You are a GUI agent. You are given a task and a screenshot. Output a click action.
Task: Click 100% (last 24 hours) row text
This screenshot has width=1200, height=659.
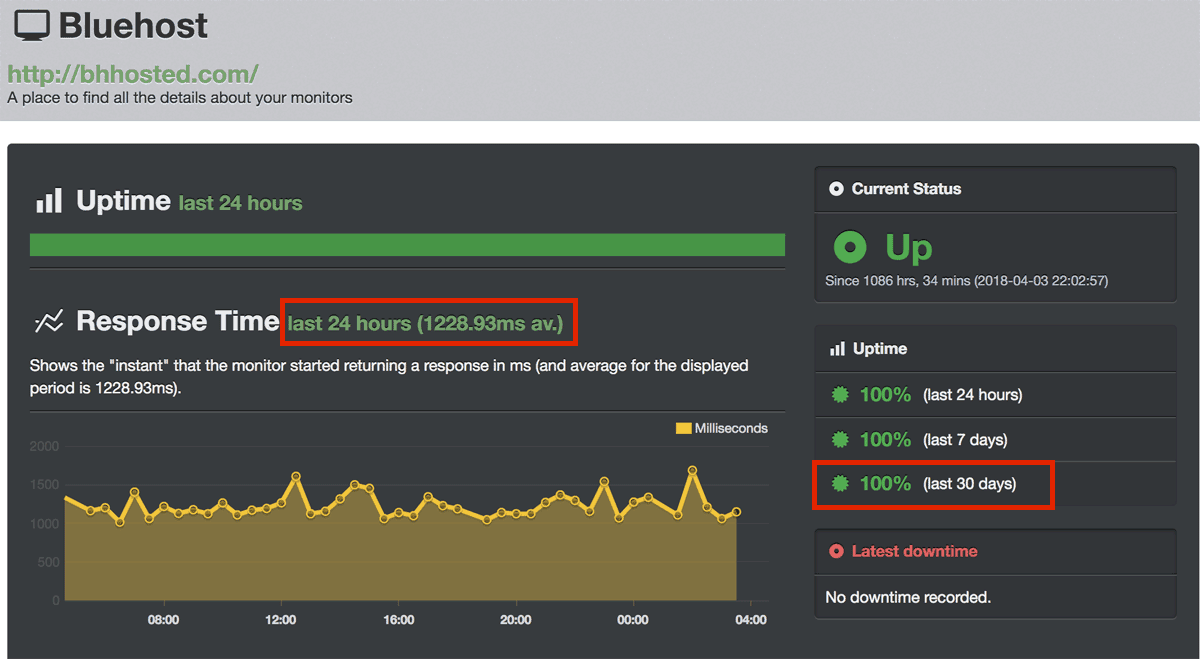click(x=941, y=395)
